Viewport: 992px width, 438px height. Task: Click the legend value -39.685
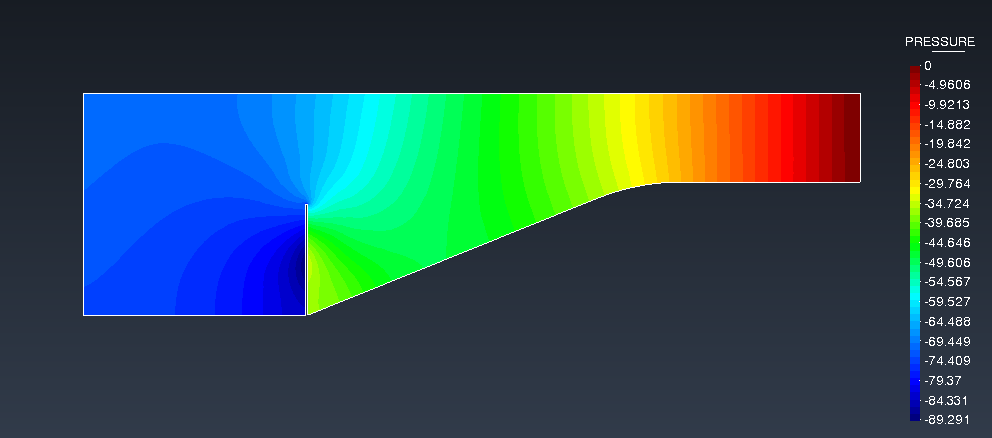coord(946,223)
